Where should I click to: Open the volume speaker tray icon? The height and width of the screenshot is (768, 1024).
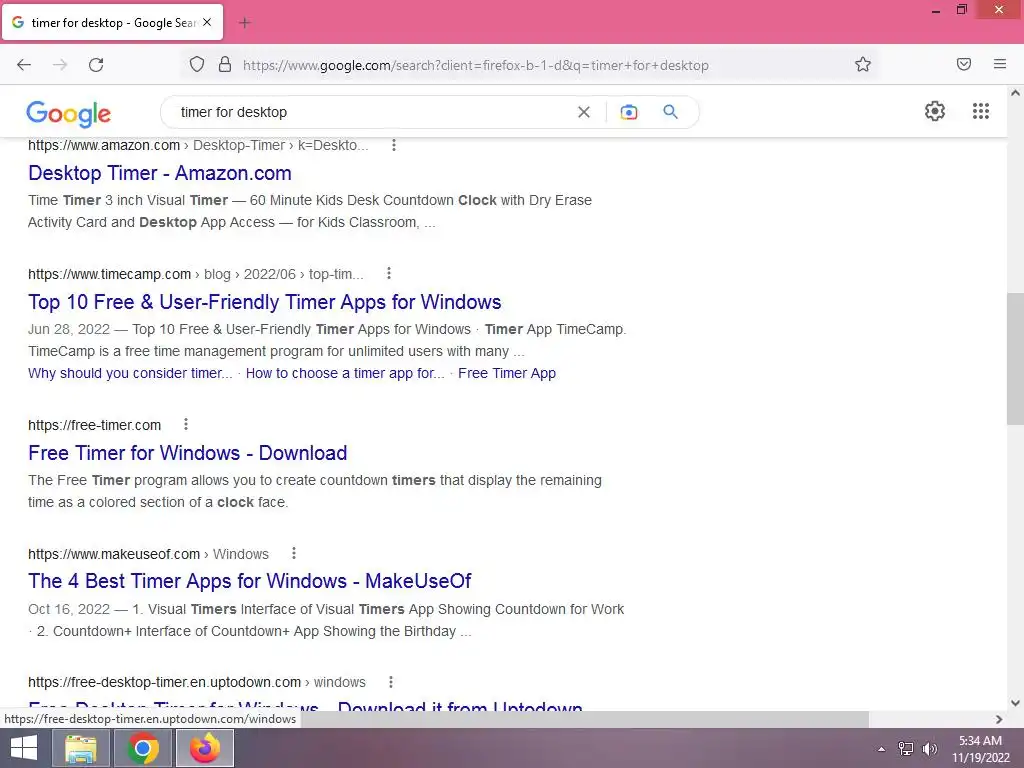pos(929,749)
